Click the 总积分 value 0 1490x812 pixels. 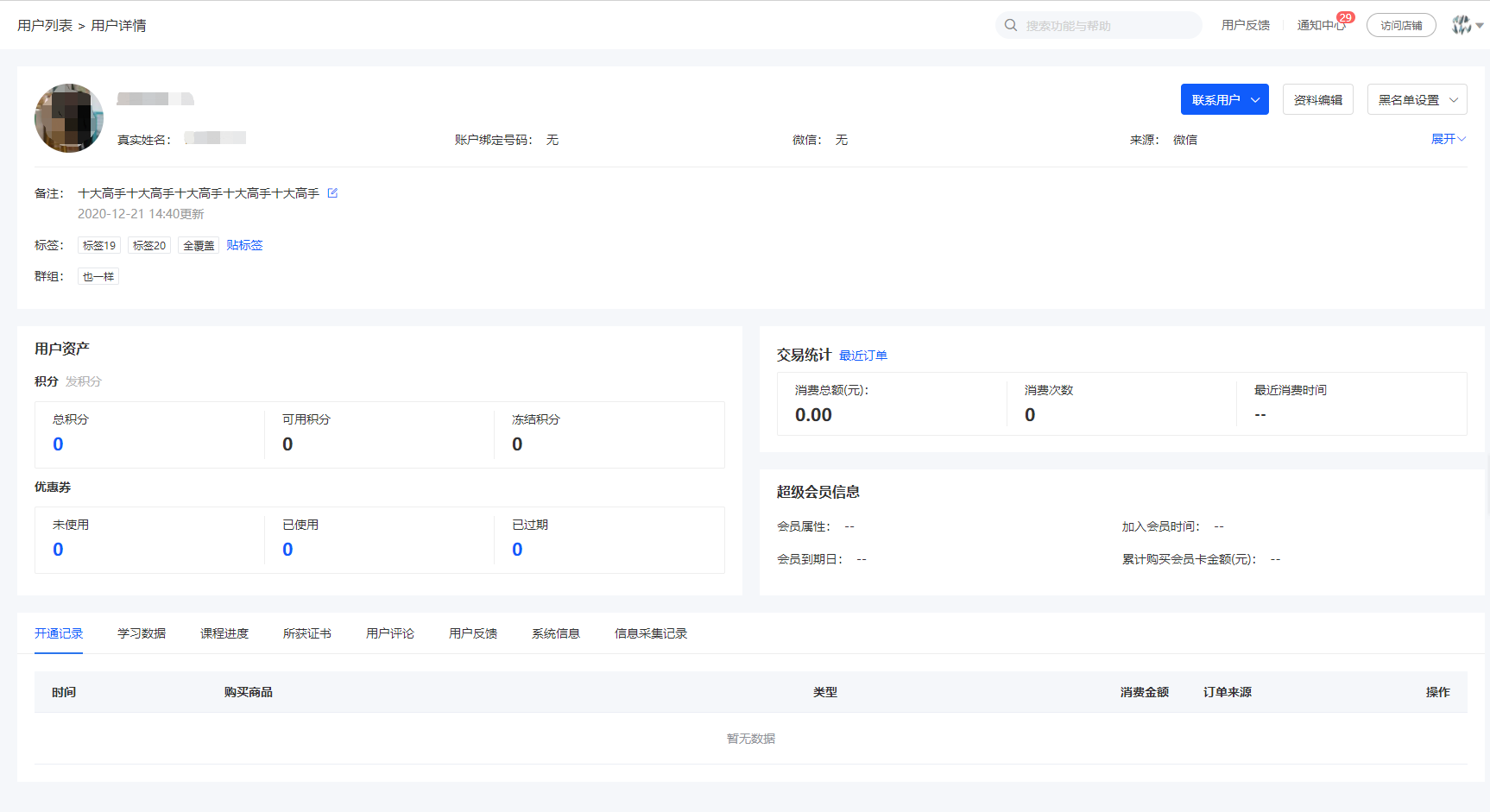click(x=58, y=444)
